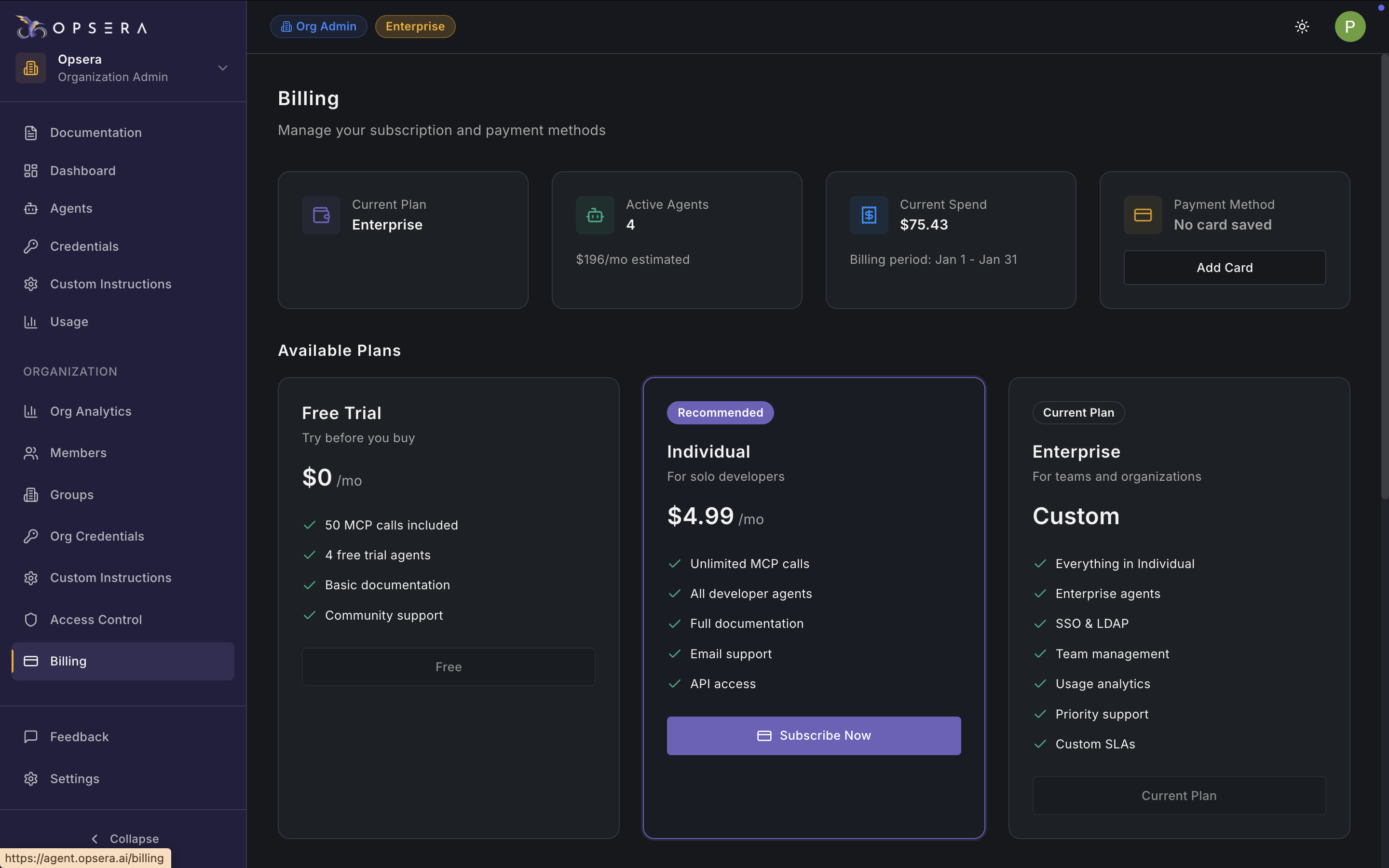
Task: Open Org Analytics in sidebar
Action: 90,411
